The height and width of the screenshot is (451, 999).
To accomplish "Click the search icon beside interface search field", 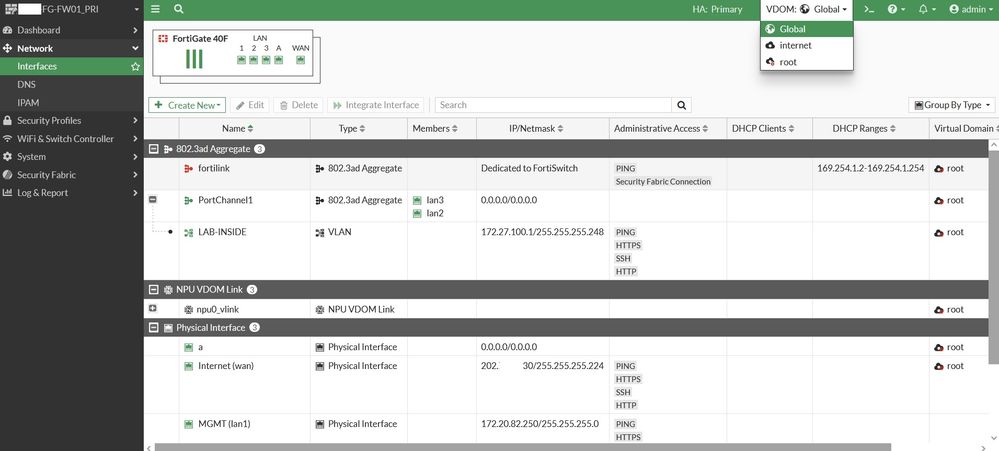I will tap(682, 105).
